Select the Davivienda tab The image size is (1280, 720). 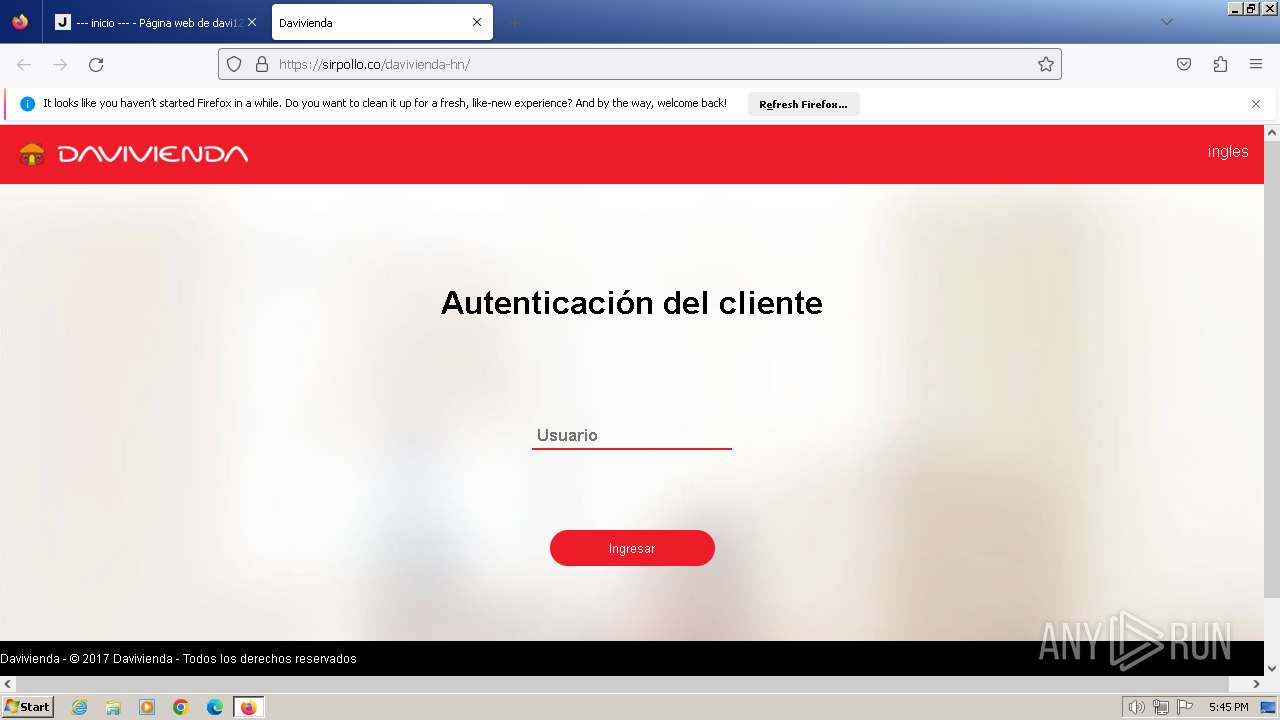click(x=382, y=22)
